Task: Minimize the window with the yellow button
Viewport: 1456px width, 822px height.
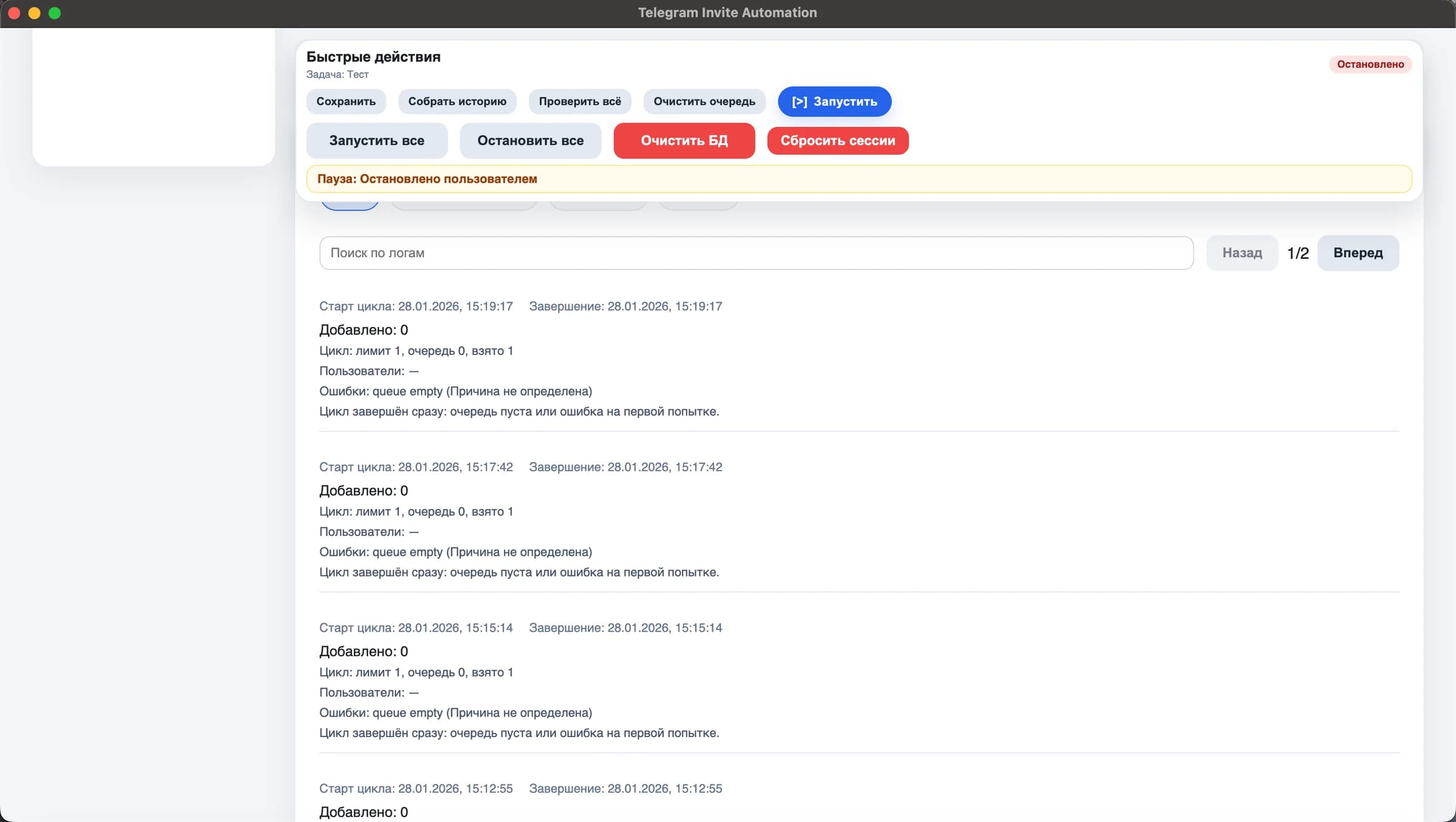Action: [35, 13]
